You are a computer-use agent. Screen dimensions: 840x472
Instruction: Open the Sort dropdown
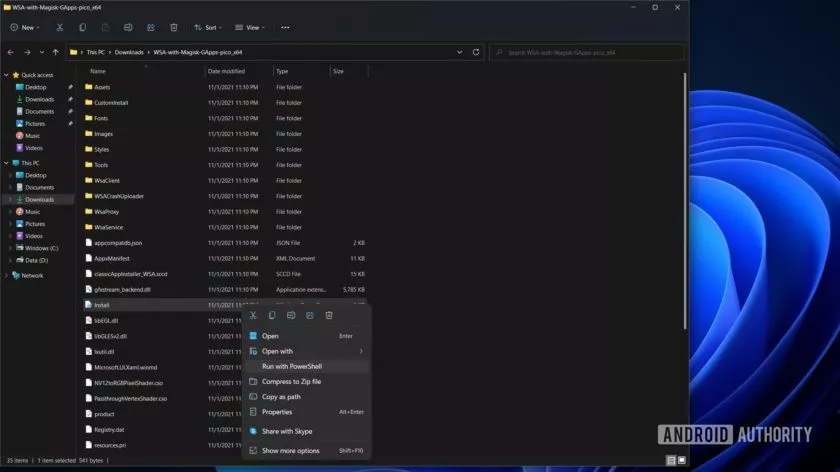208,27
